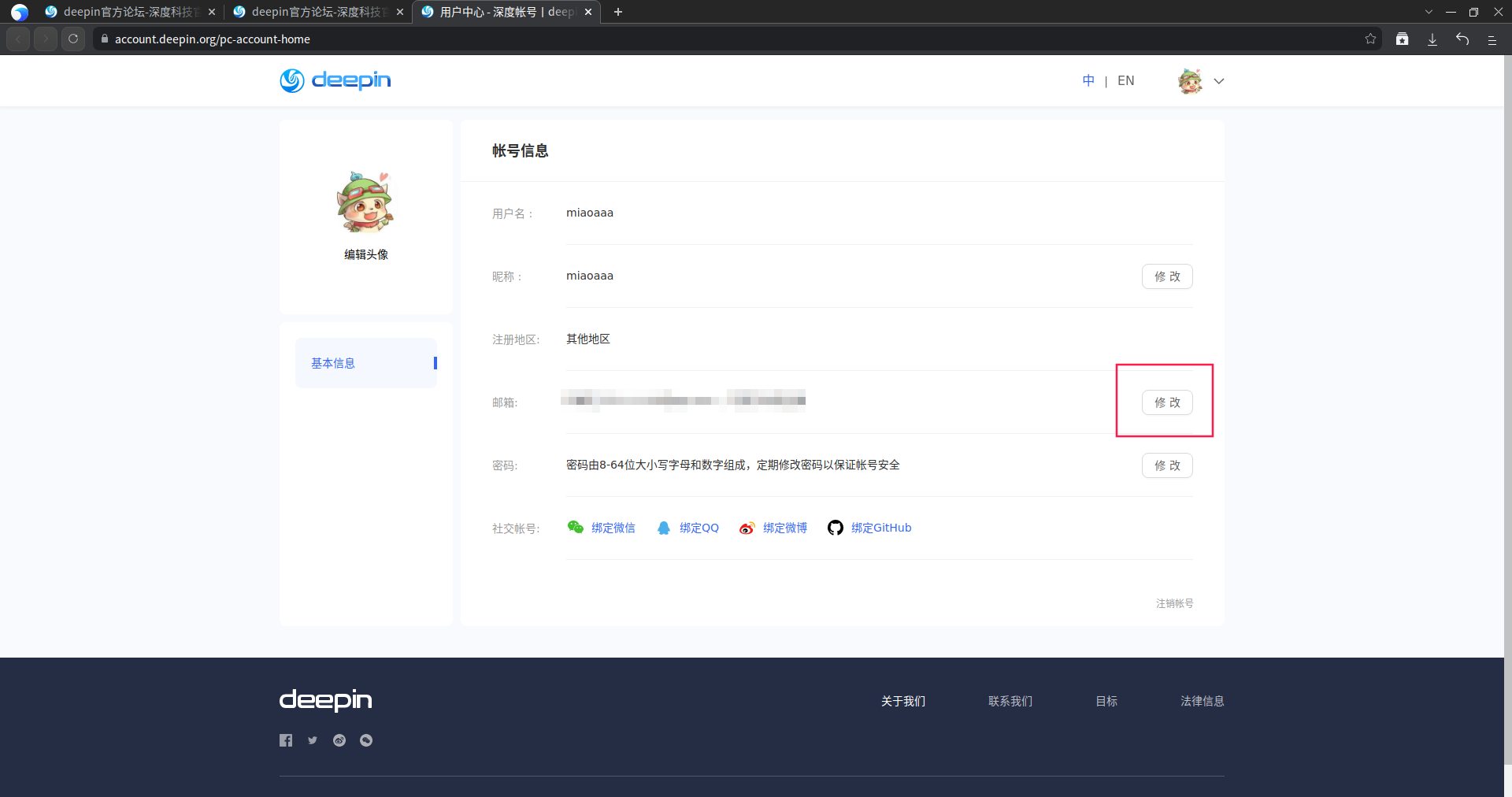Click the blurred email address value
Screen dimensions: 1512x797
(x=684, y=401)
